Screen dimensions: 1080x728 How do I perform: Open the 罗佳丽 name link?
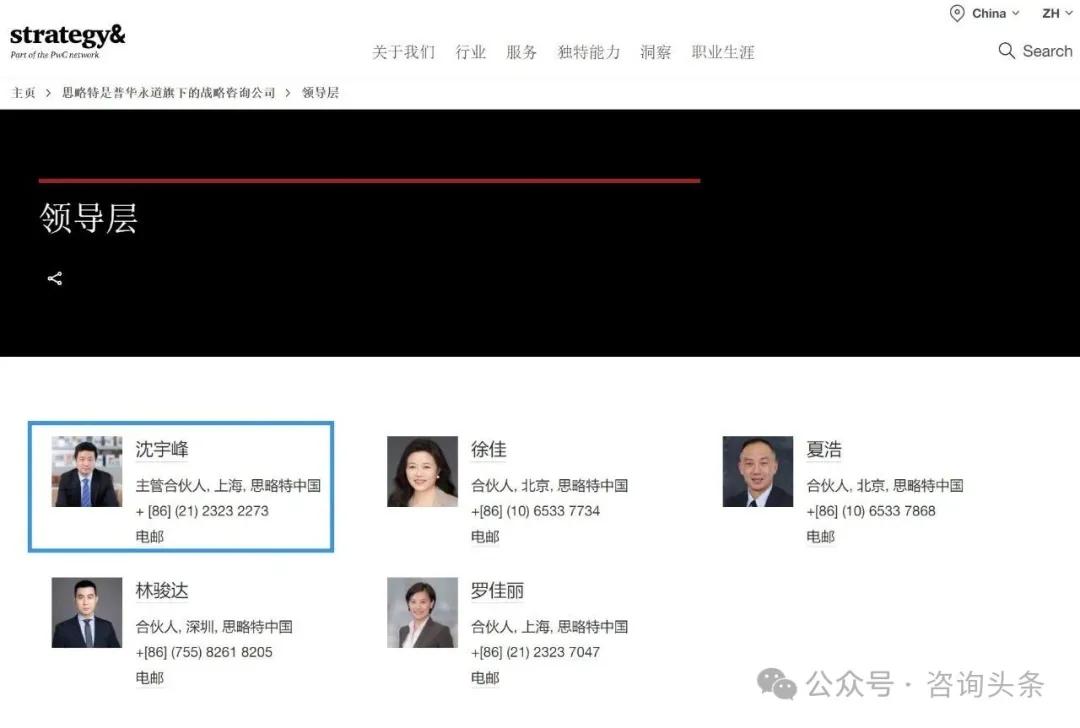(497, 591)
